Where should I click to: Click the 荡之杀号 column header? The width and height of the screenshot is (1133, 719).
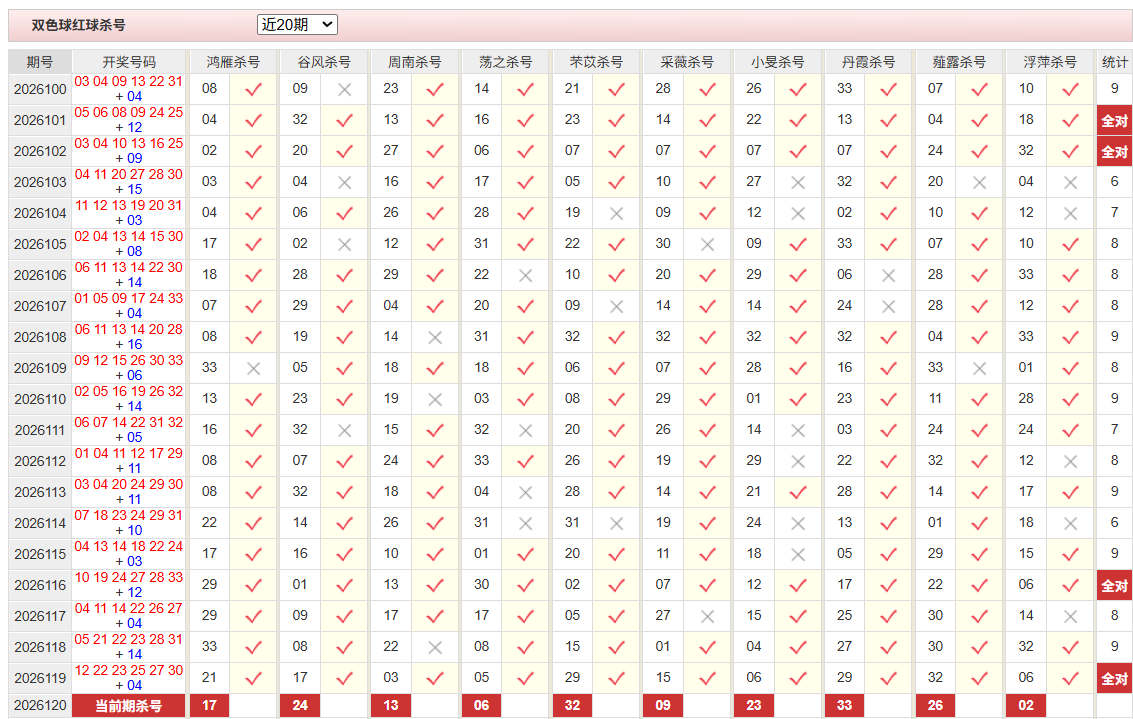coord(505,62)
